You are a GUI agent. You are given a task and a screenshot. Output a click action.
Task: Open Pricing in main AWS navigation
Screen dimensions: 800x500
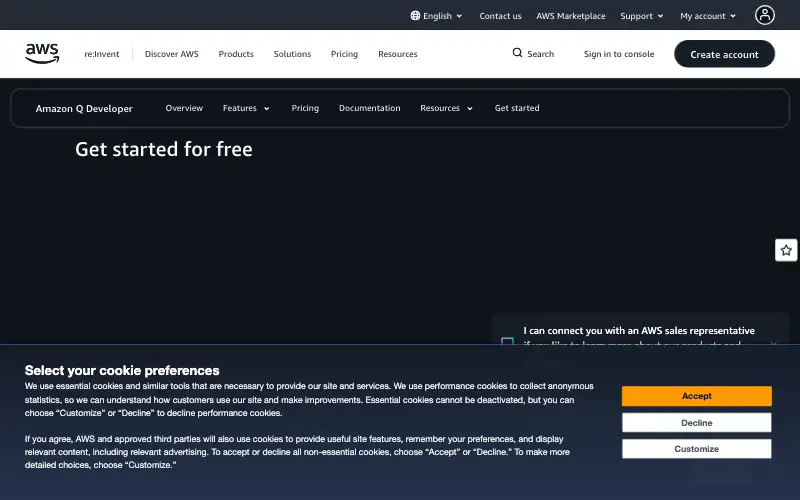point(344,54)
